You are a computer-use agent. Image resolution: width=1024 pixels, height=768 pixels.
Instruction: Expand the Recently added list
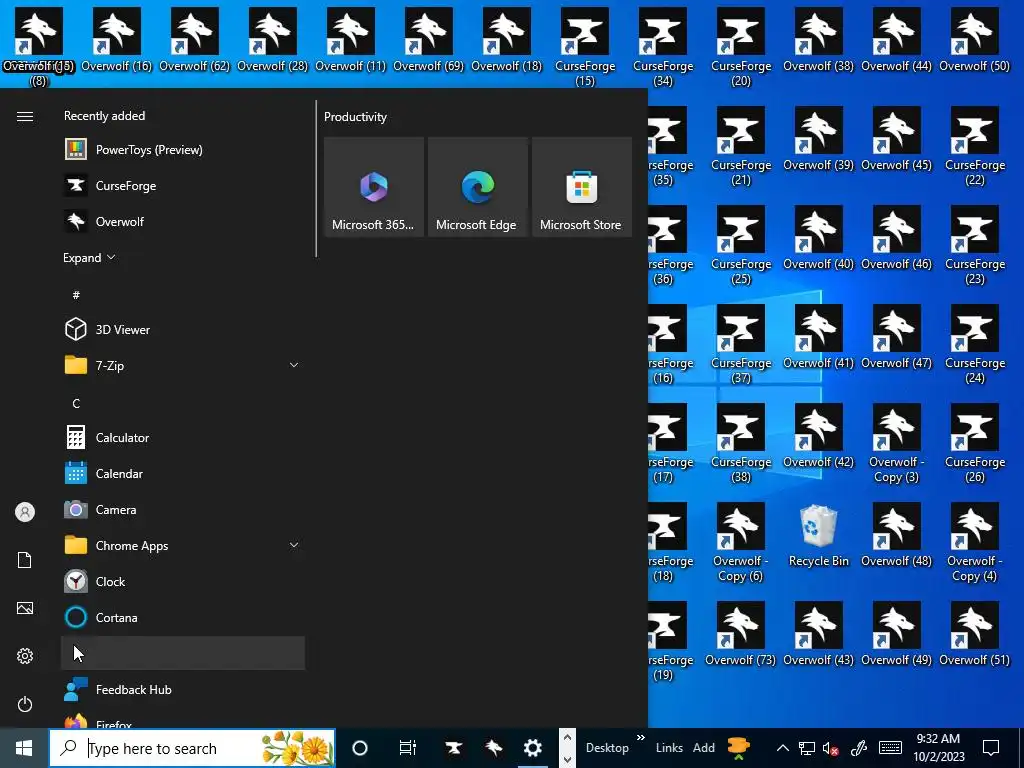89,257
